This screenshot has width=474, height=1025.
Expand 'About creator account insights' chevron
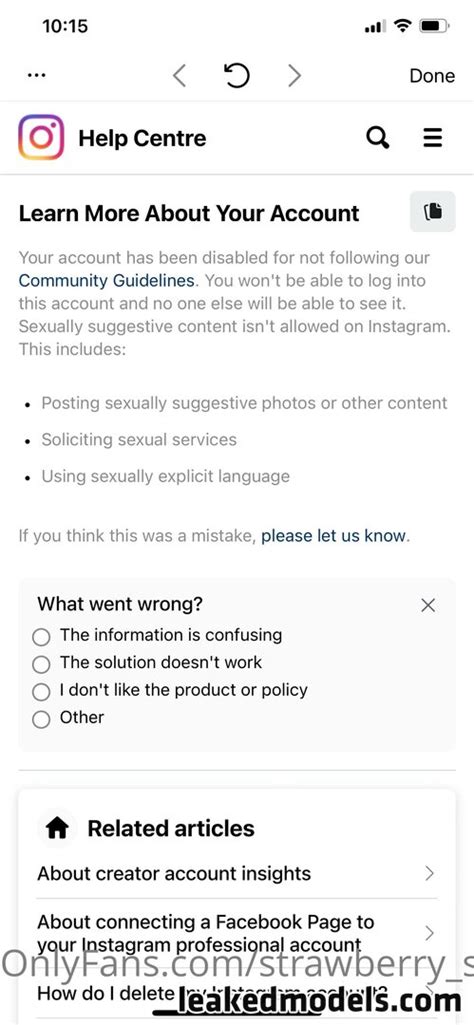coord(429,873)
